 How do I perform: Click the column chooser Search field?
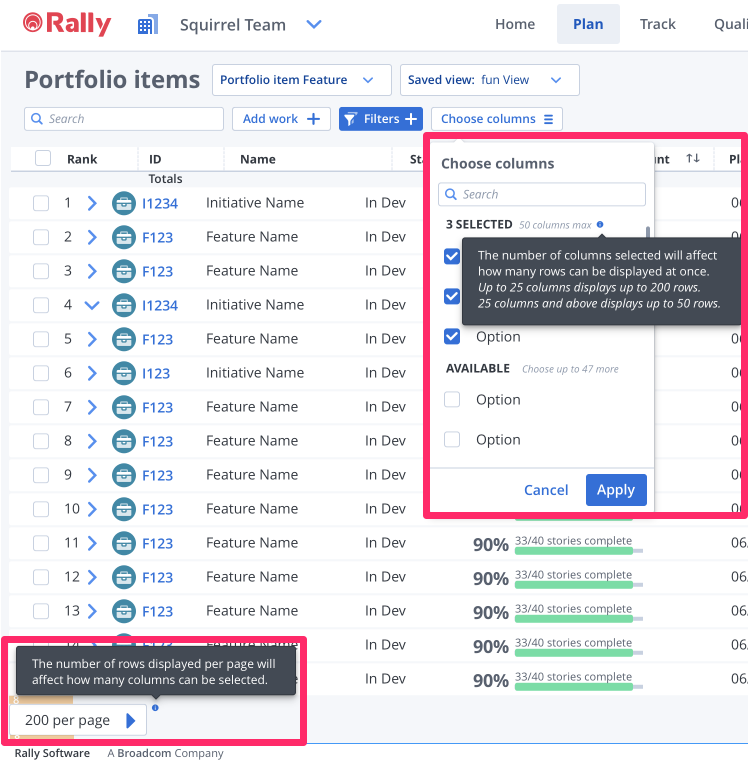pyautogui.click(x=542, y=194)
